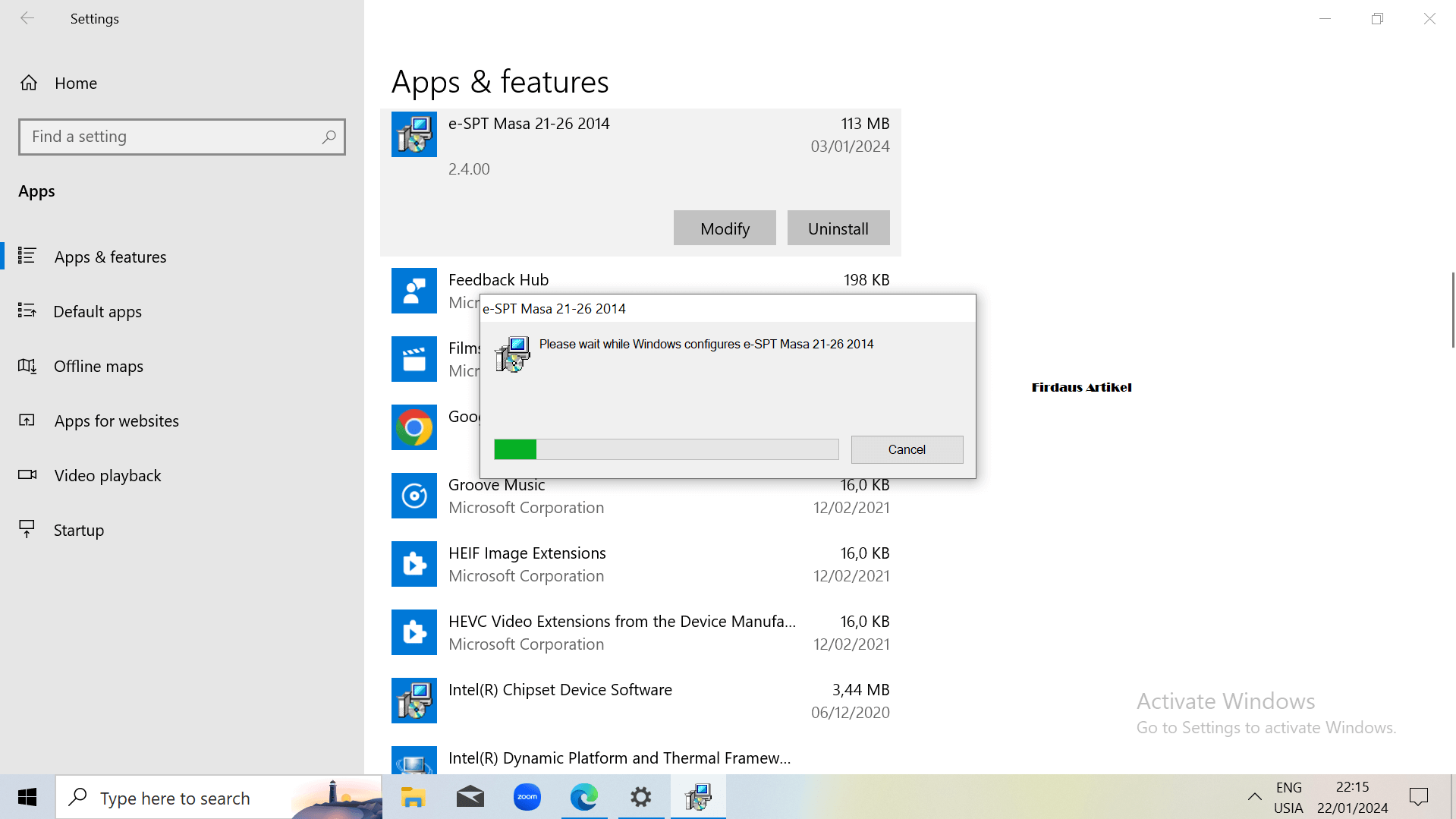This screenshot has width=1456, height=819.
Task: Click the Feedback Hub app icon
Action: click(x=414, y=291)
